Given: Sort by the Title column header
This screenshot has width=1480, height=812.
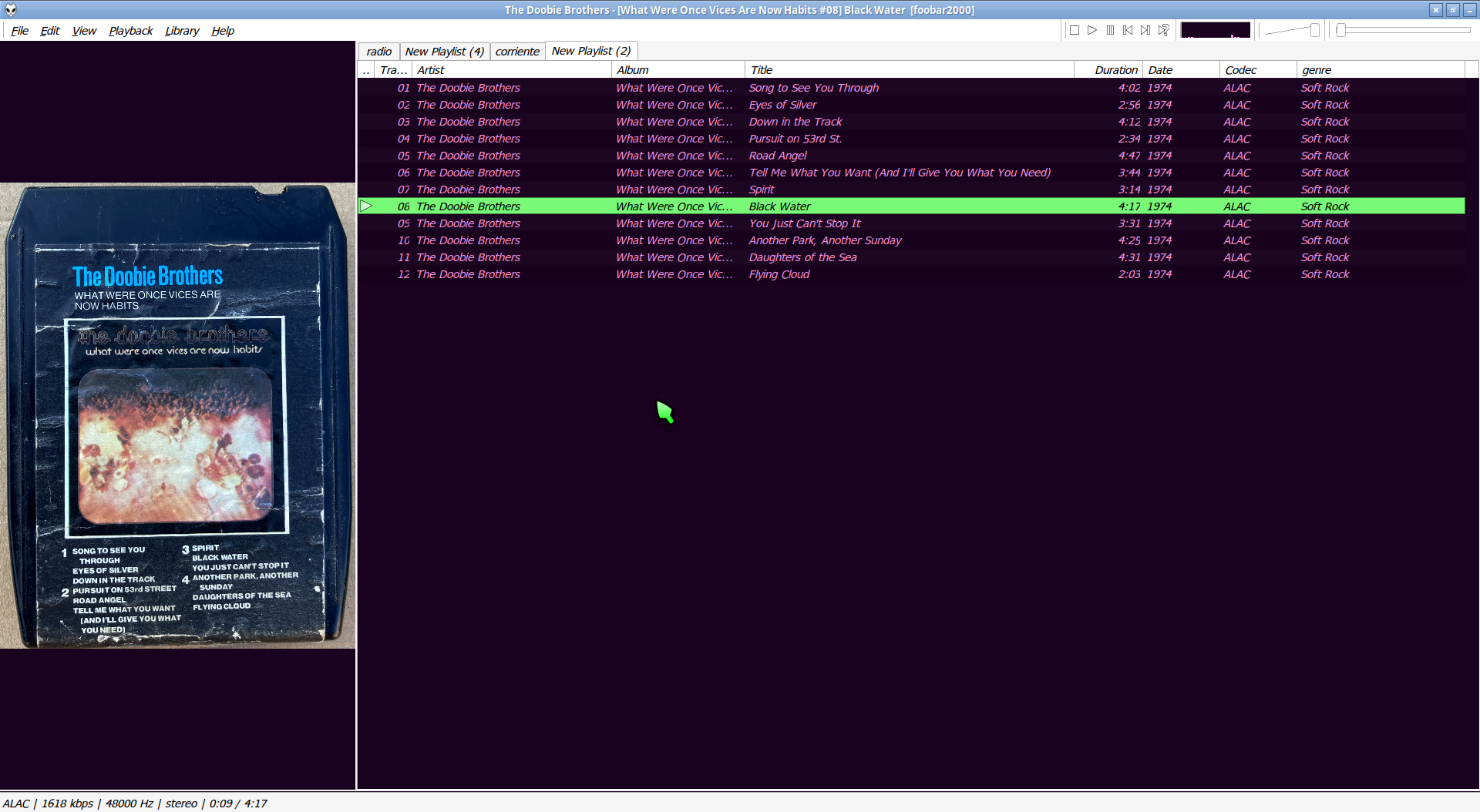Looking at the screenshot, I should pos(910,70).
